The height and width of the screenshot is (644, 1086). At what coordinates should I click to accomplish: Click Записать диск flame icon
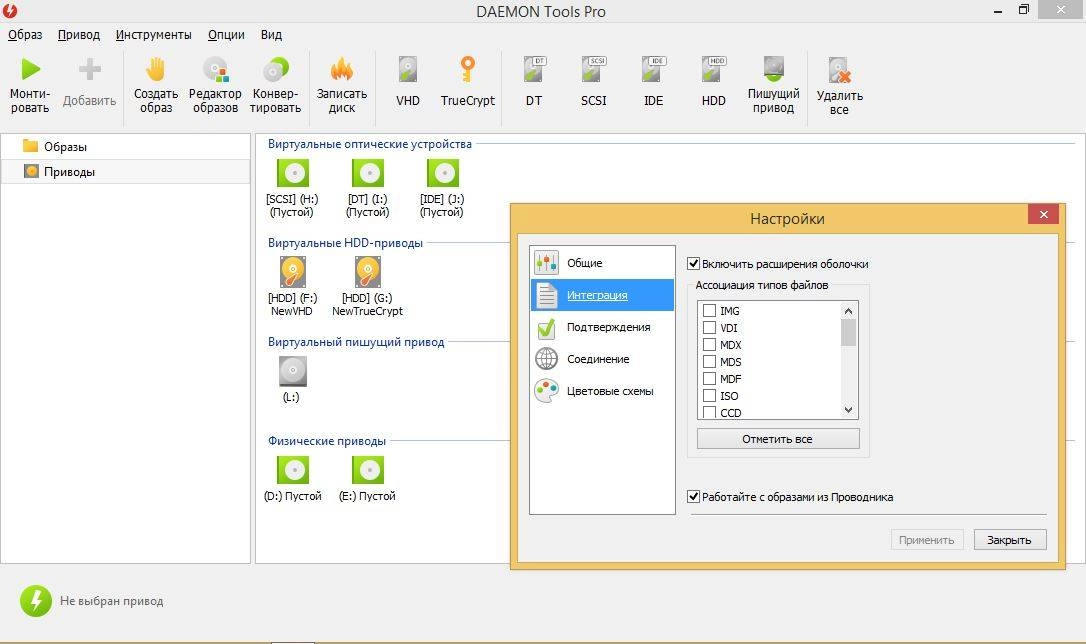pyautogui.click(x=341, y=69)
